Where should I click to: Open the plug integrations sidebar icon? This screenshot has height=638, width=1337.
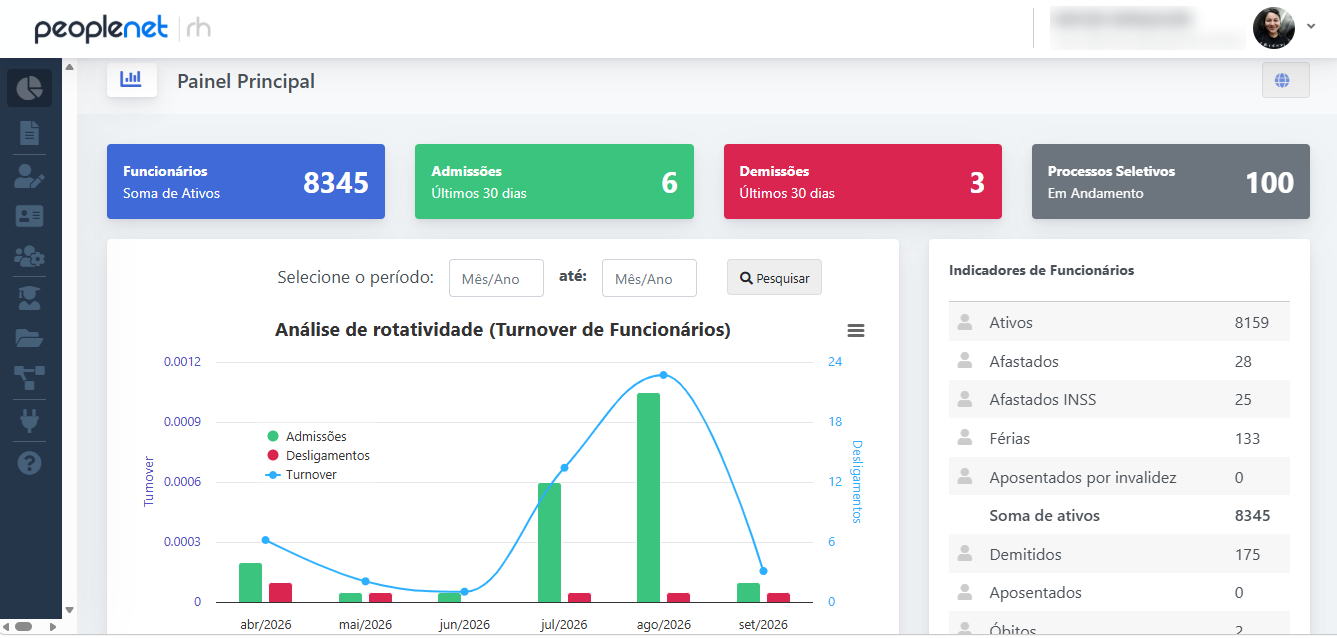click(30, 422)
